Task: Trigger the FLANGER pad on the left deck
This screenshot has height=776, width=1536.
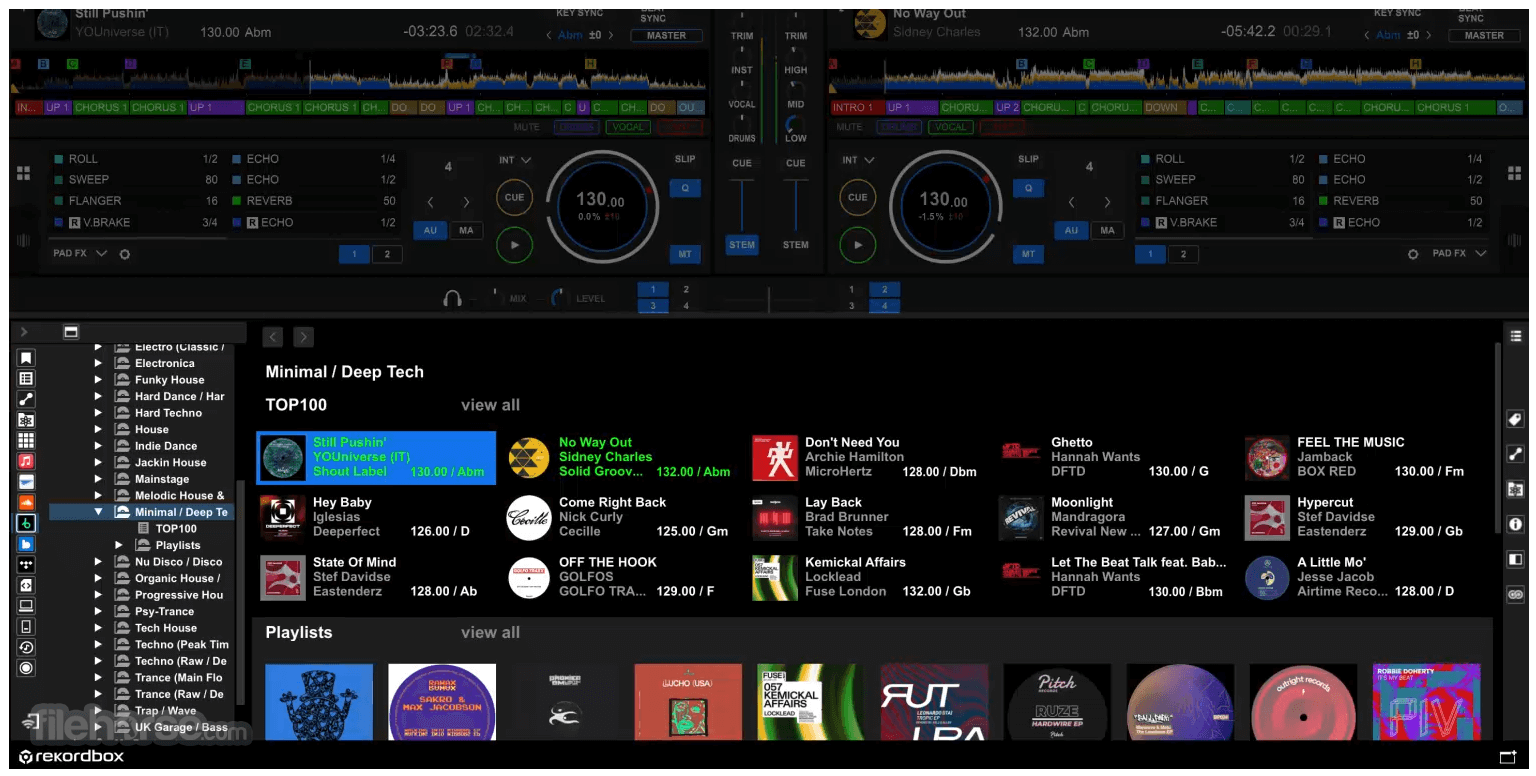Action: tap(136, 201)
